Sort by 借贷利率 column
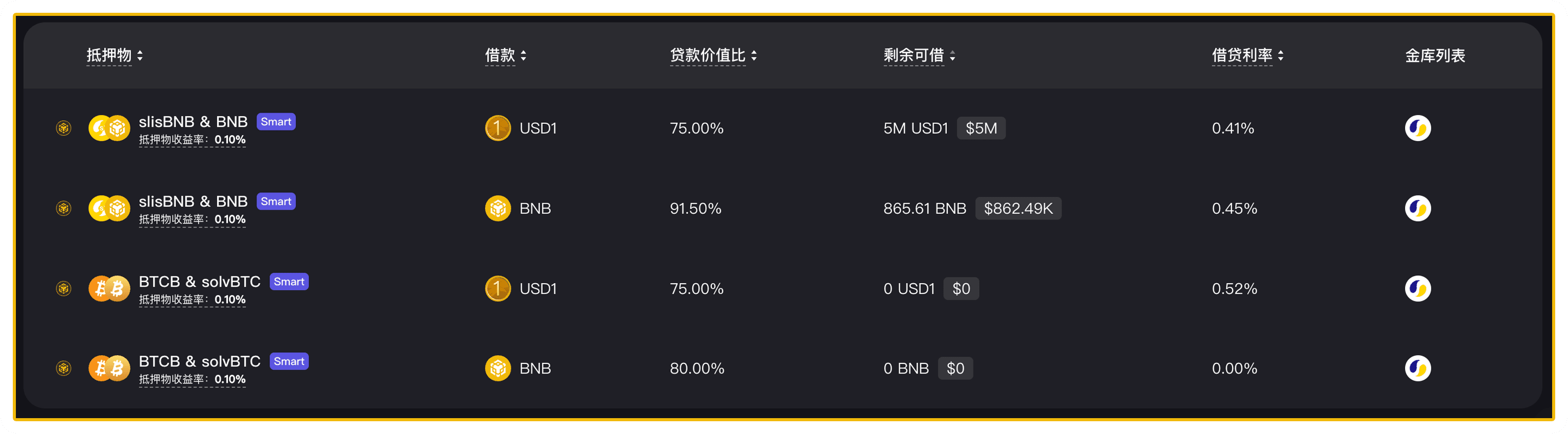Screen dimensions: 1568x434 1247,55
